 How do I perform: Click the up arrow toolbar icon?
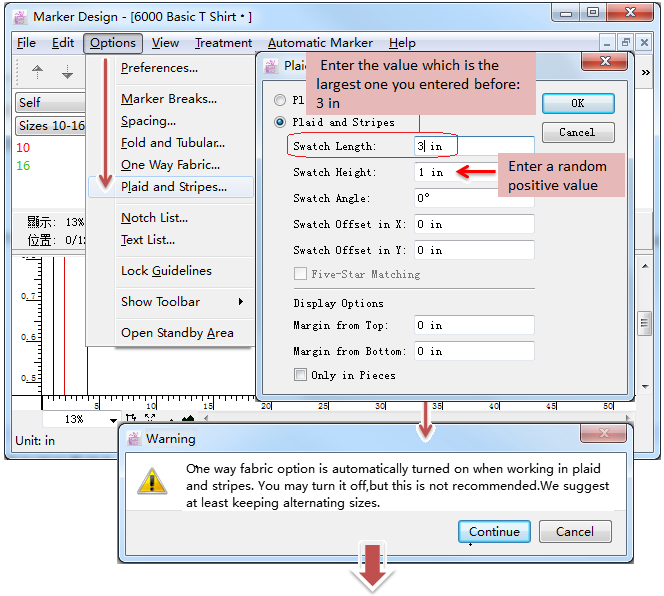38,72
